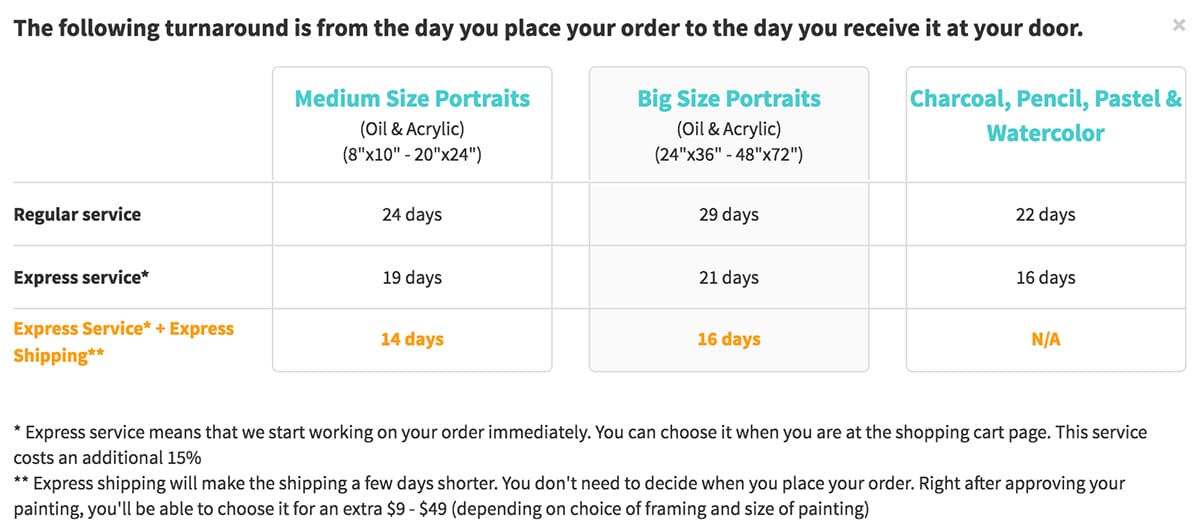Select the Regular service row label
The width and height of the screenshot is (1200, 527).
(x=77, y=214)
